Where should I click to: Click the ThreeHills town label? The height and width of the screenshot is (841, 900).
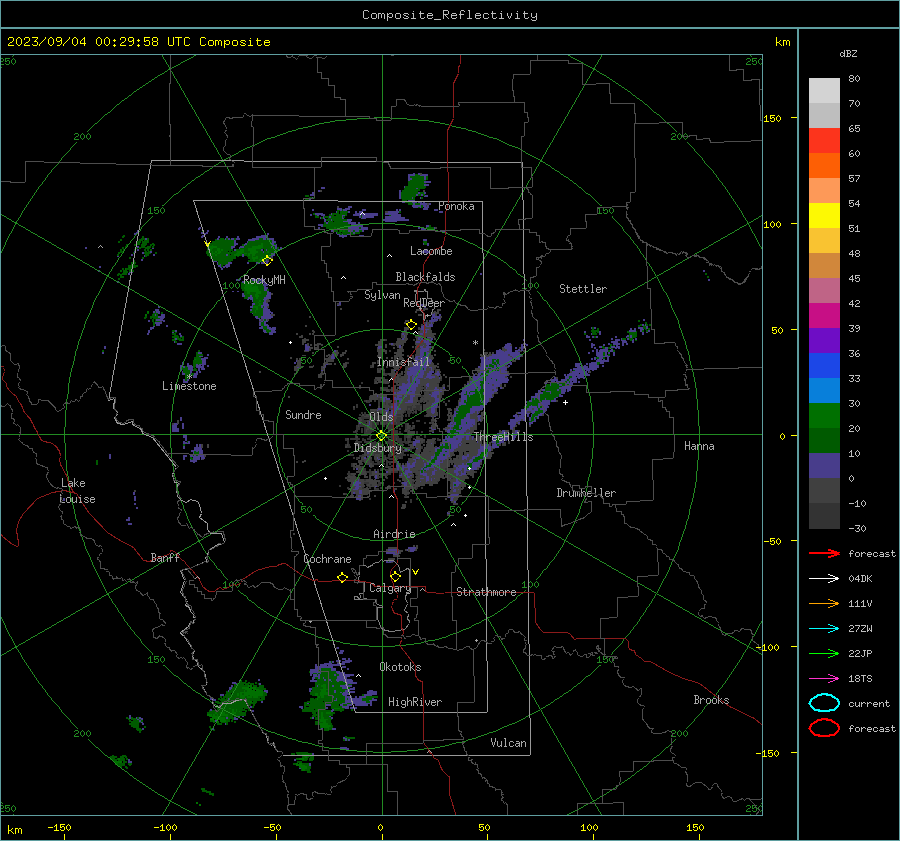tap(503, 437)
